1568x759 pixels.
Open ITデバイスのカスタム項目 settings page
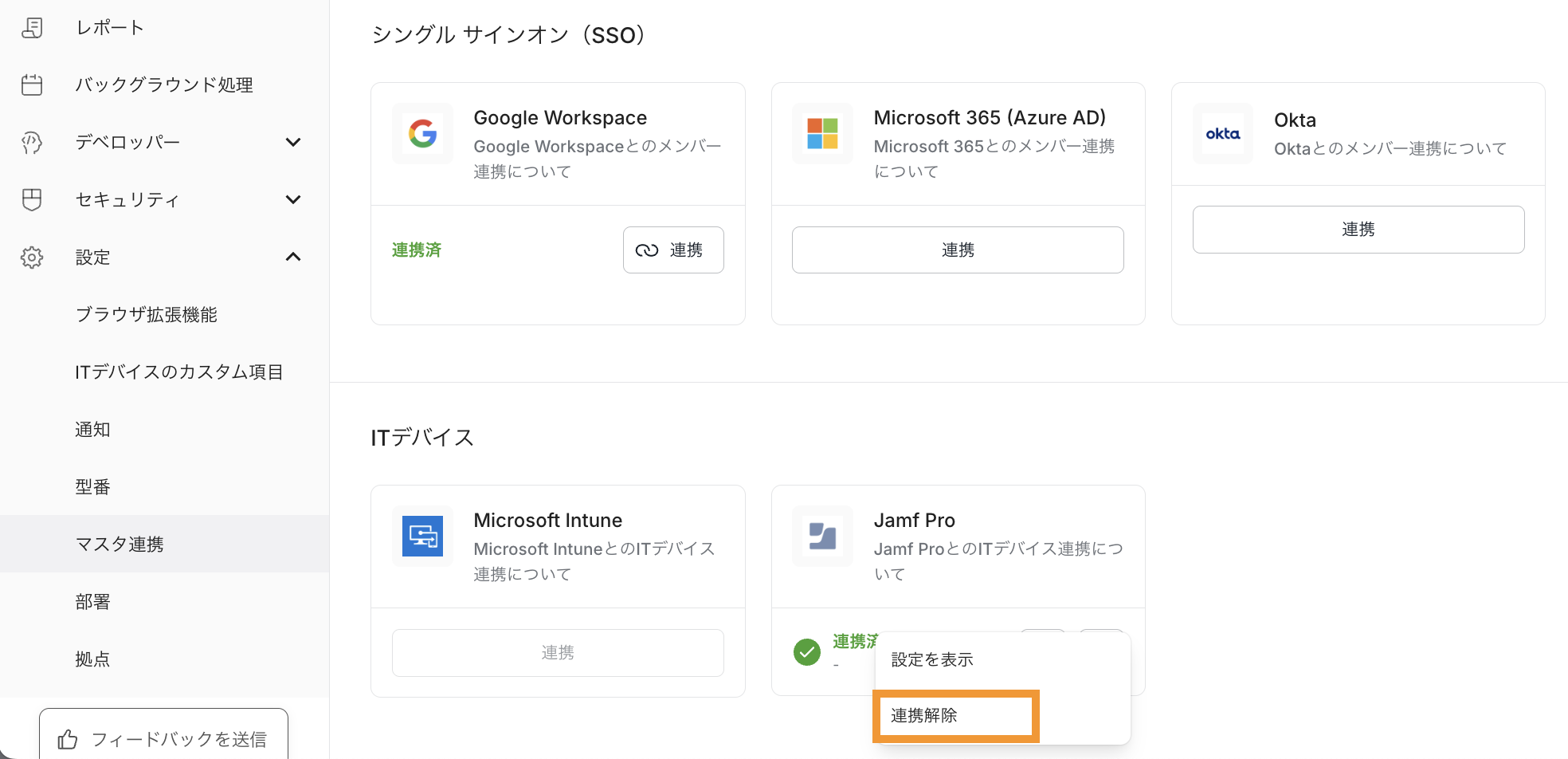(179, 372)
